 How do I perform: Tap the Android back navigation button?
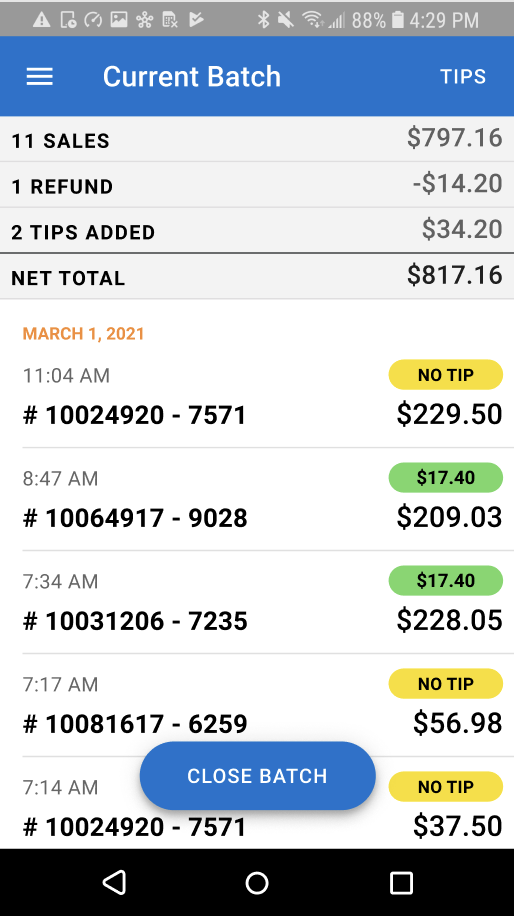tap(114, 882)
